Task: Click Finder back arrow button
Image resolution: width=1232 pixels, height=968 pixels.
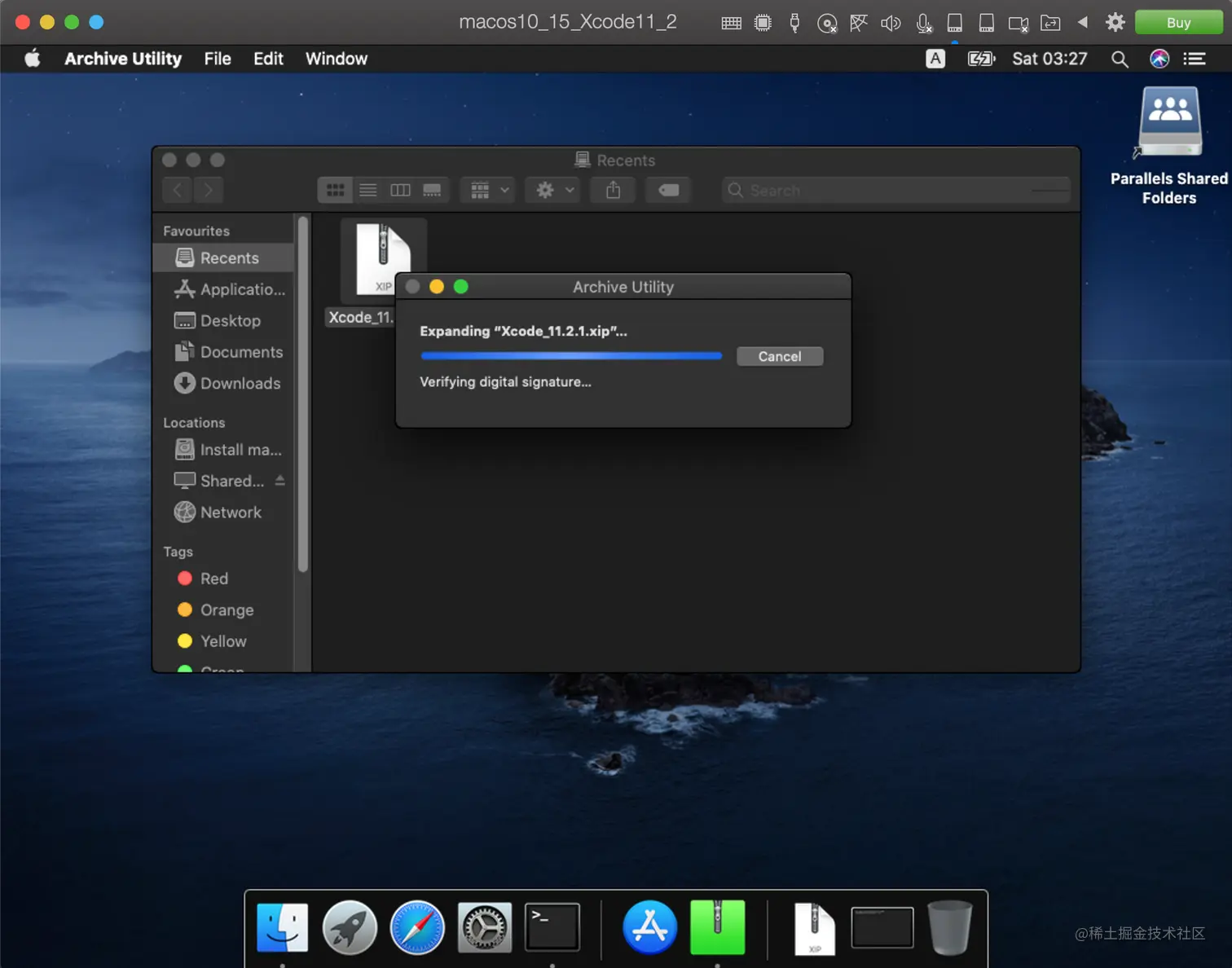Action: pos(177,190)
